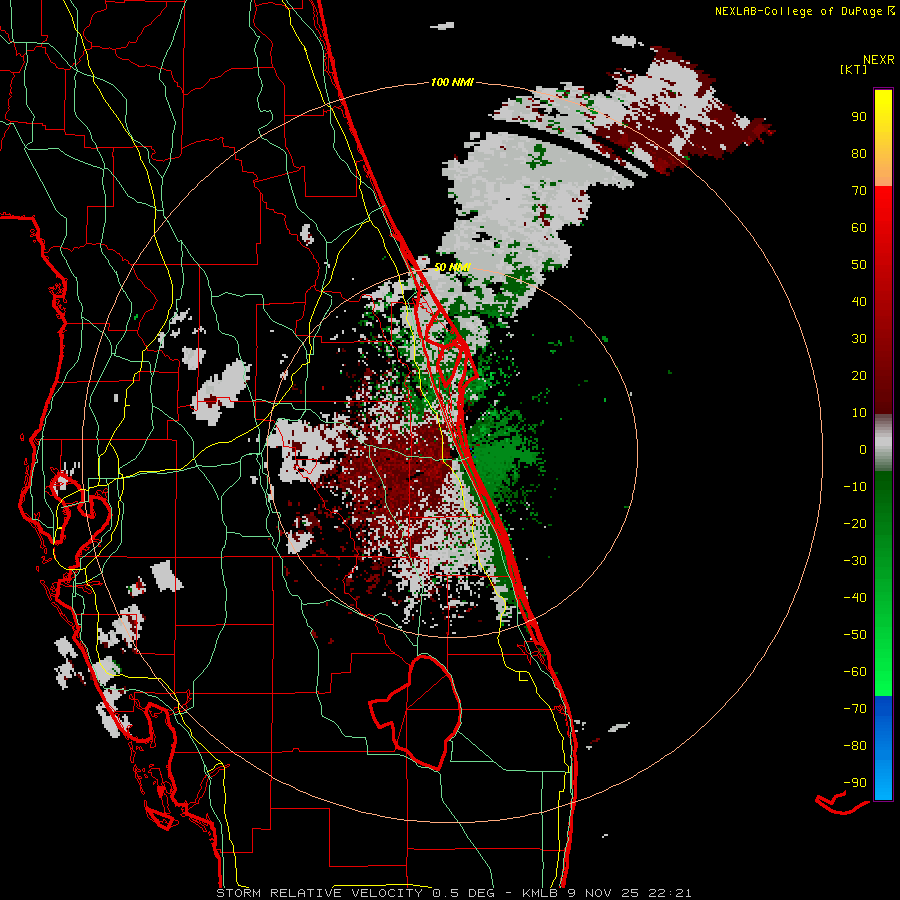Click the positive 30 knot scale value
The image size is (900, 900).
tap(859, 339)
